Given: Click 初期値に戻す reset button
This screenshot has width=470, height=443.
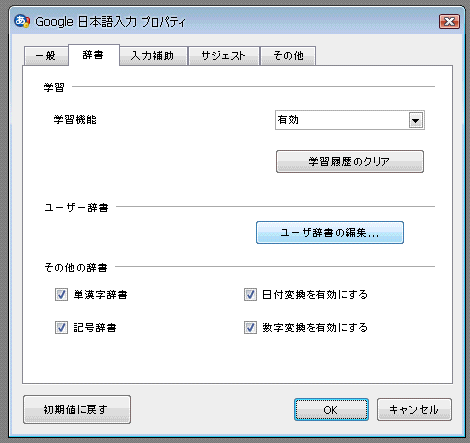Looking at the screenshot, I should [x=77, y=409].
